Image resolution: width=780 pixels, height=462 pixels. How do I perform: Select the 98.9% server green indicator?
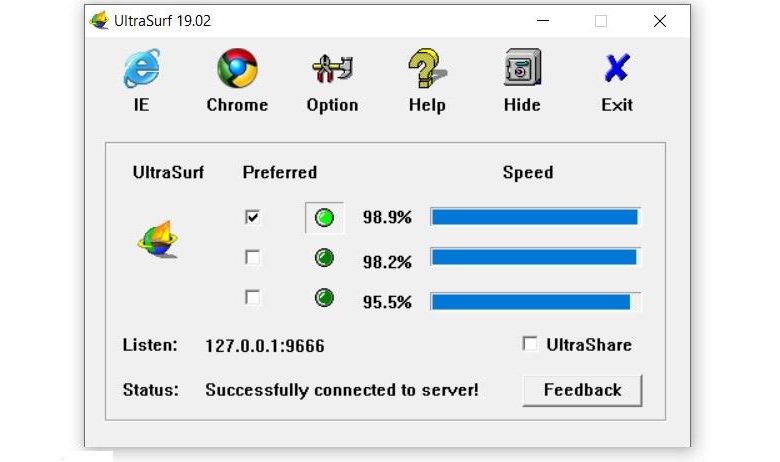[x=324, y=218]
